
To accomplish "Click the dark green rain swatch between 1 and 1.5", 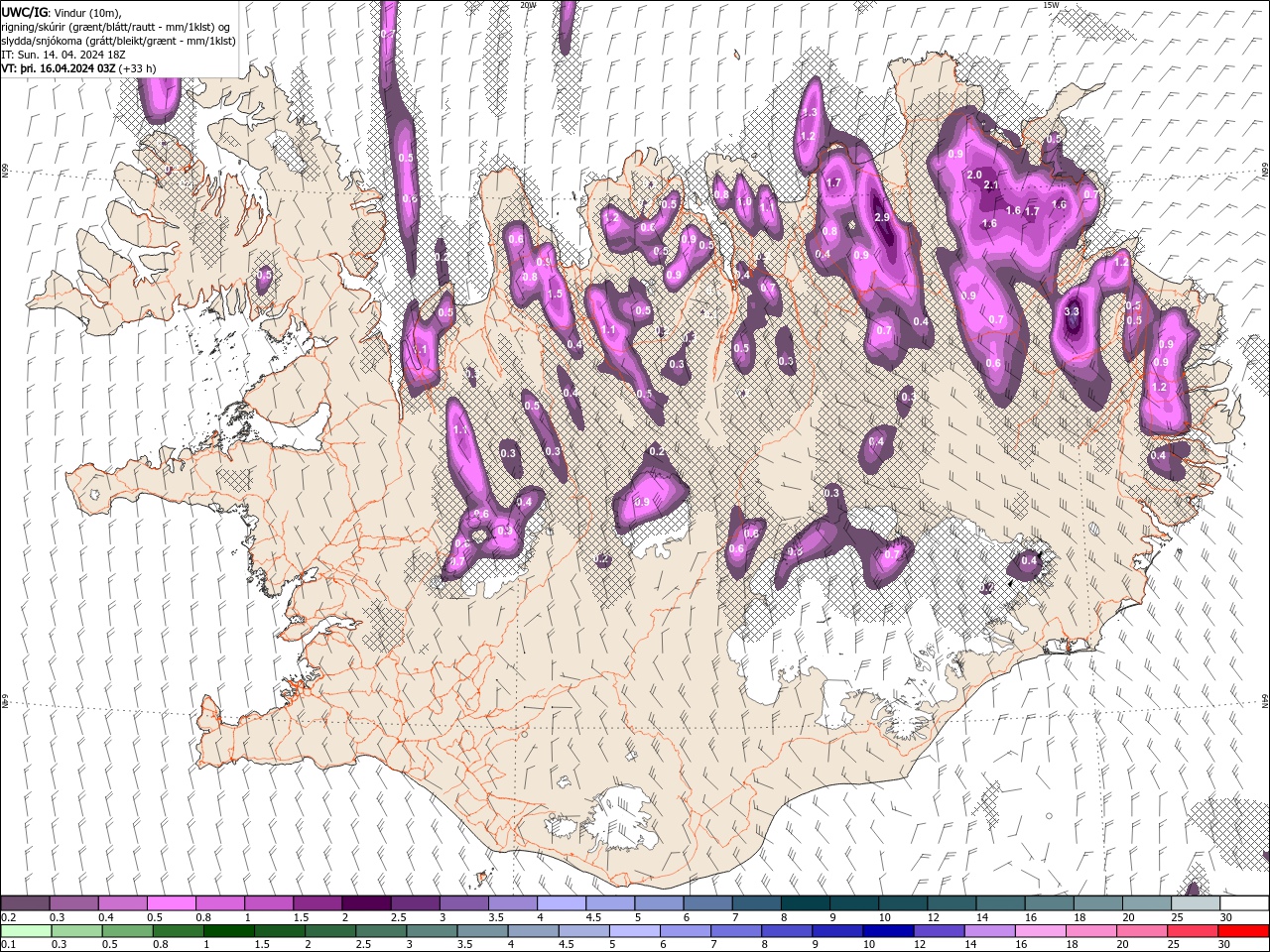I will click(x=228, y=931).
